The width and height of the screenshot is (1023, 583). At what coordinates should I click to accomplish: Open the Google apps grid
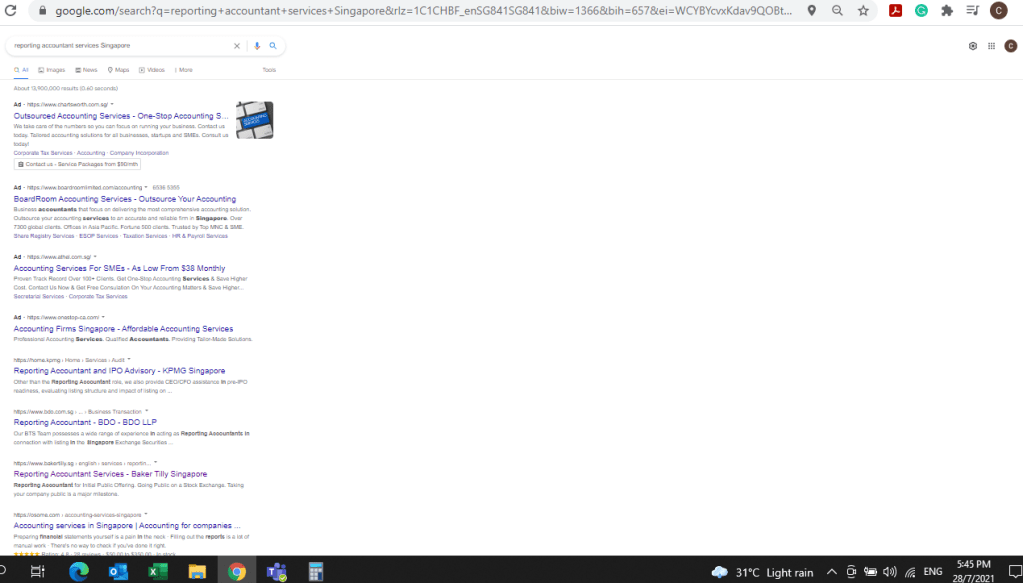point(991,46)
